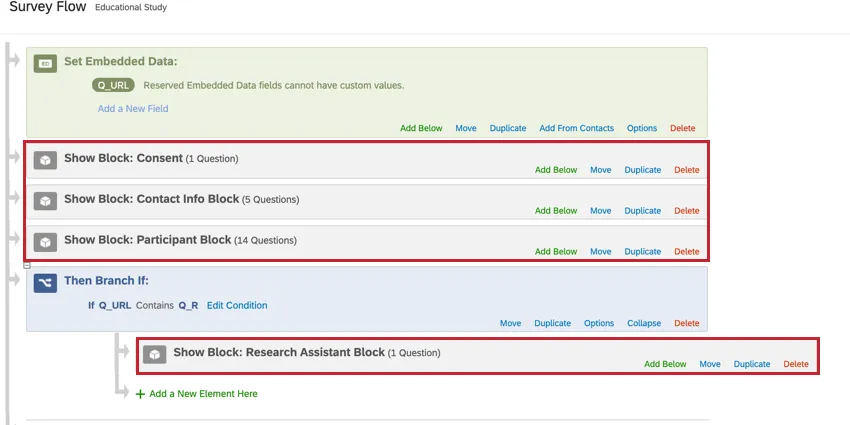Collapse the Then Branch If element
Viewport: 850px width, 425px height.
point(644,323)
